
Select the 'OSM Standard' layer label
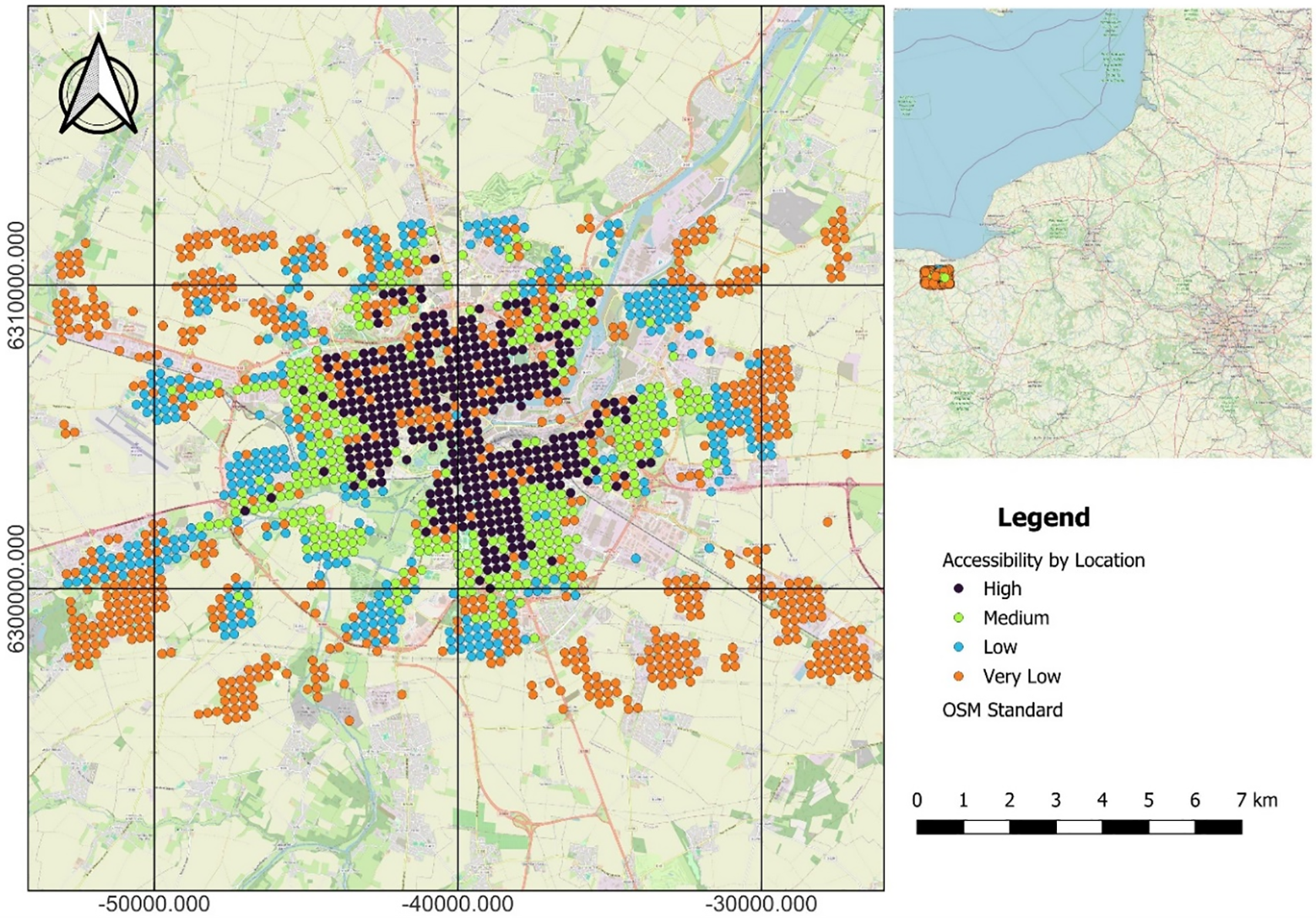1002,710
